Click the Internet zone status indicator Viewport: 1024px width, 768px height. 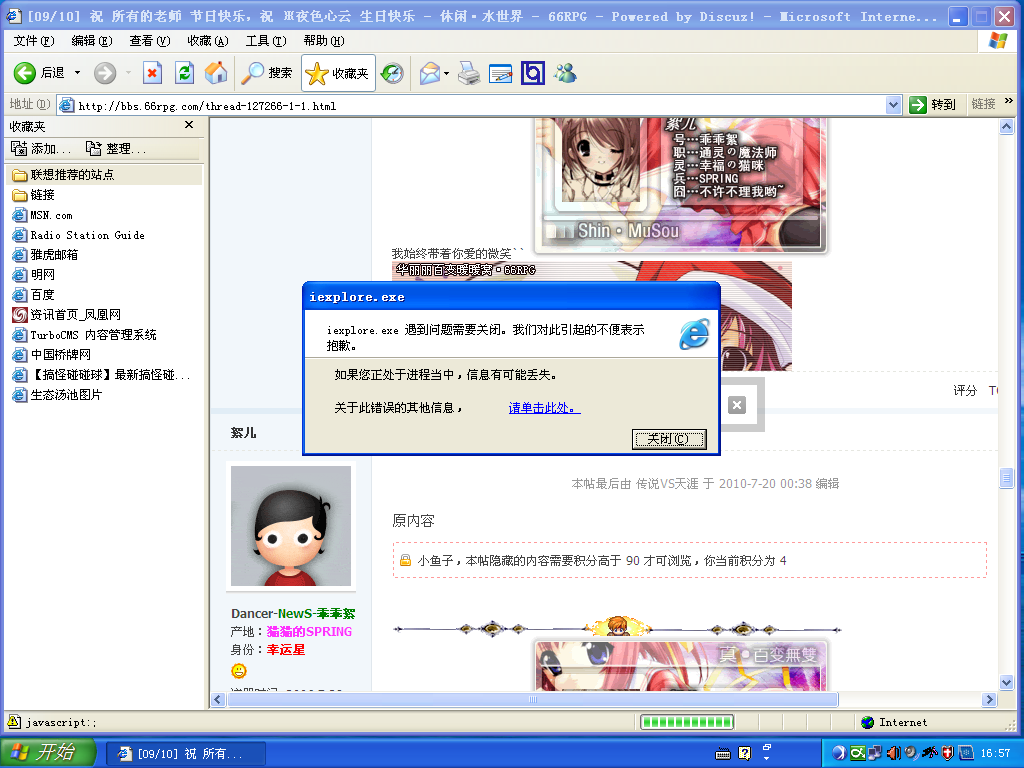(894, 722)
